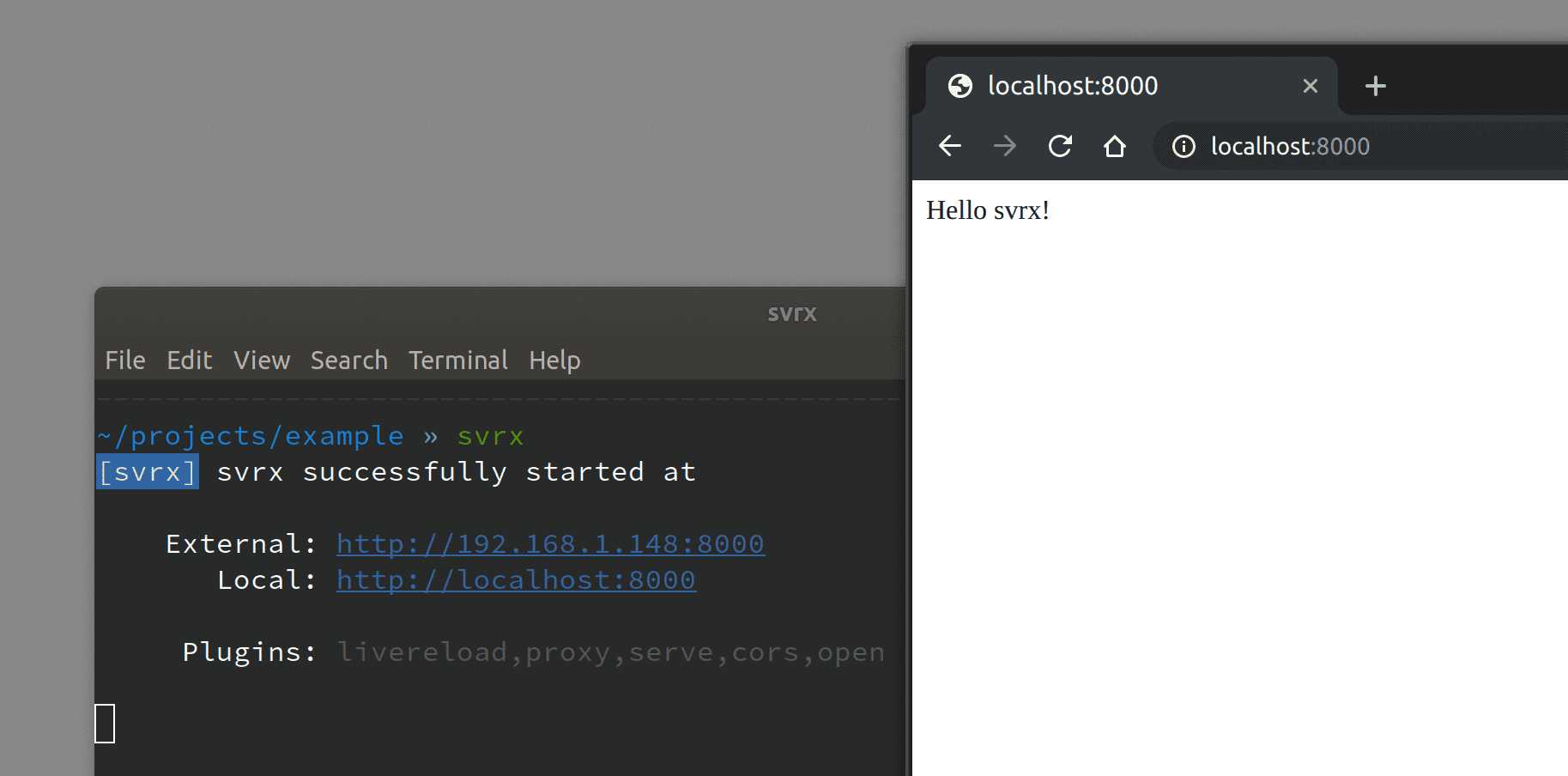Open the terminal File menu
Image resolution: width=1568 pixels, height=776 pixels.
[x=125, y=360]
